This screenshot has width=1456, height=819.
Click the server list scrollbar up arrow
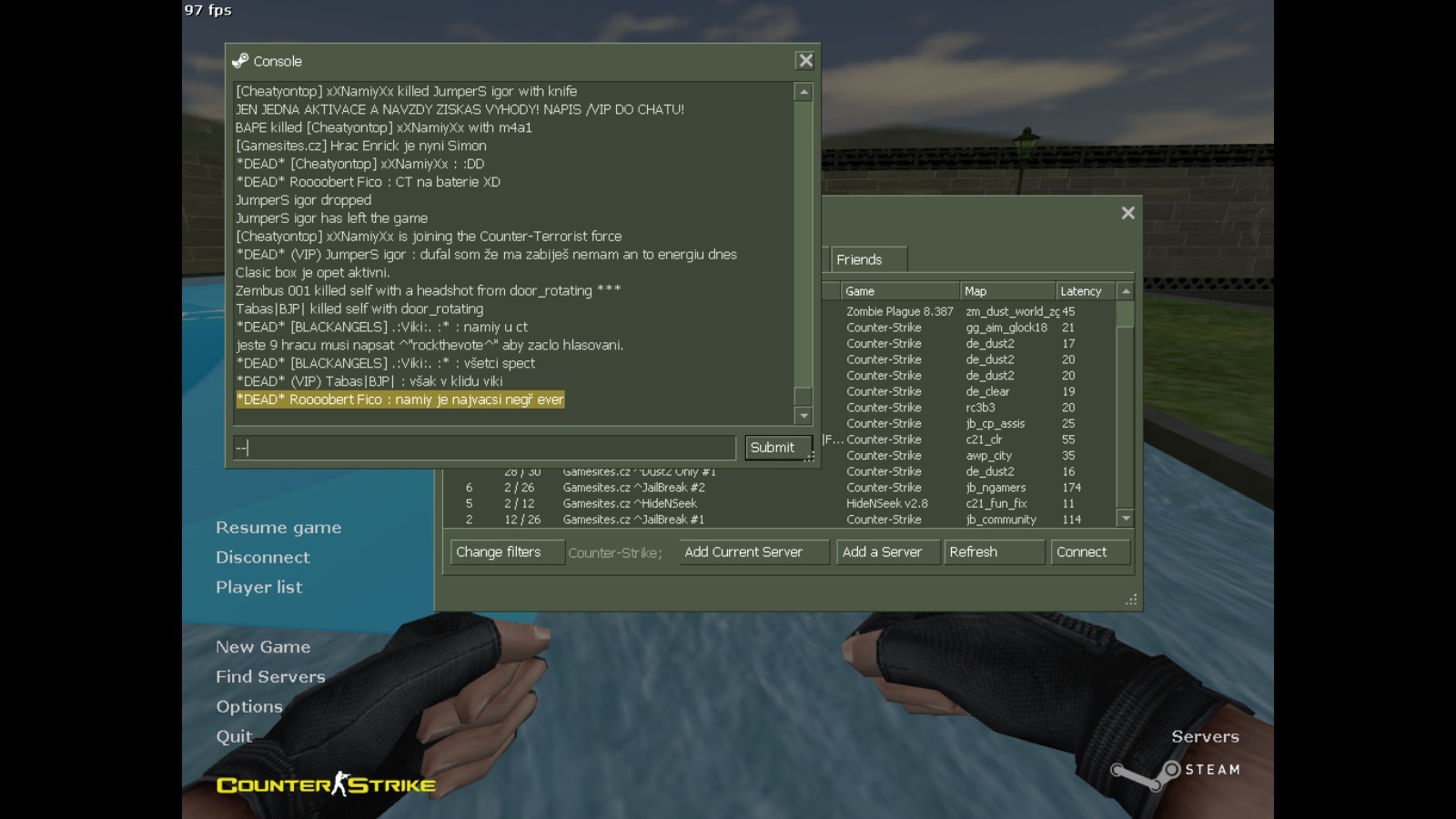(x=1126, y=291)
